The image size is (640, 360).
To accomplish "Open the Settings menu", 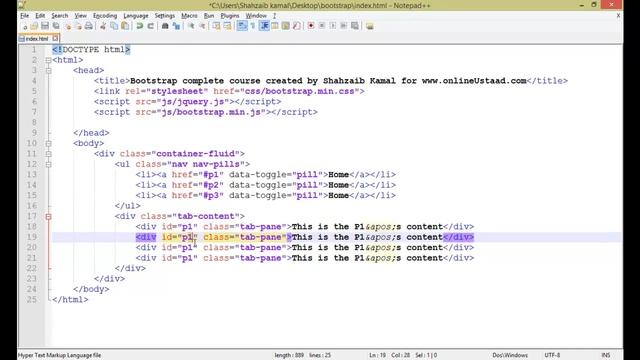I will point(164,16).
